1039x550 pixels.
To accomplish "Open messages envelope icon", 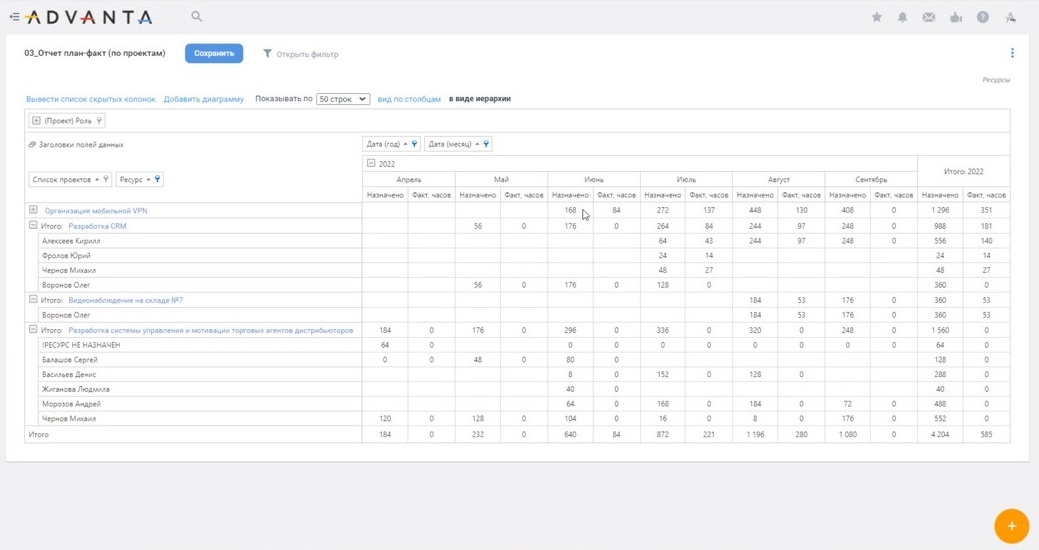I will (929, 17).
